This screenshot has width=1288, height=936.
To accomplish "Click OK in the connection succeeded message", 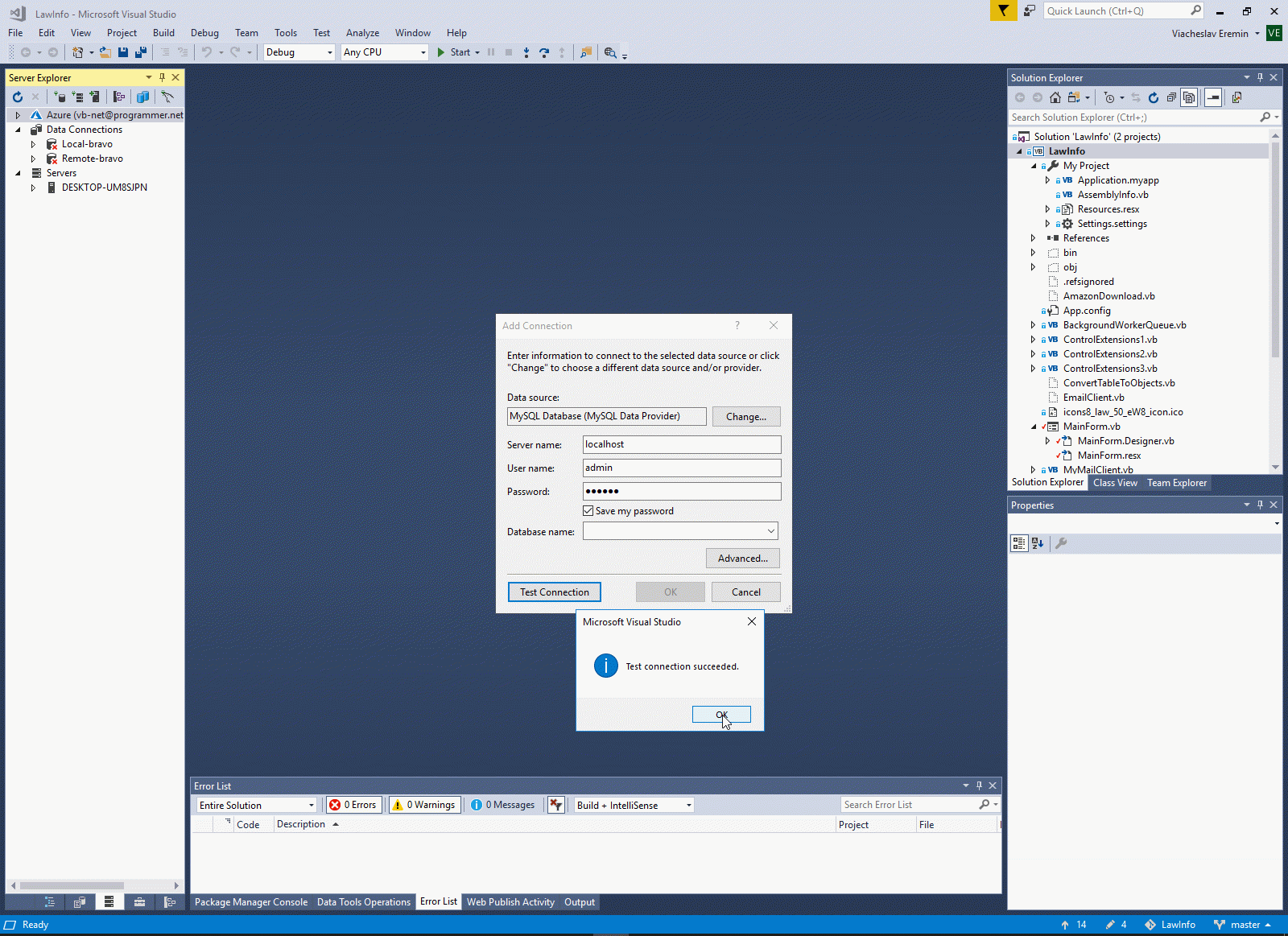I will [x=721, y=715].
